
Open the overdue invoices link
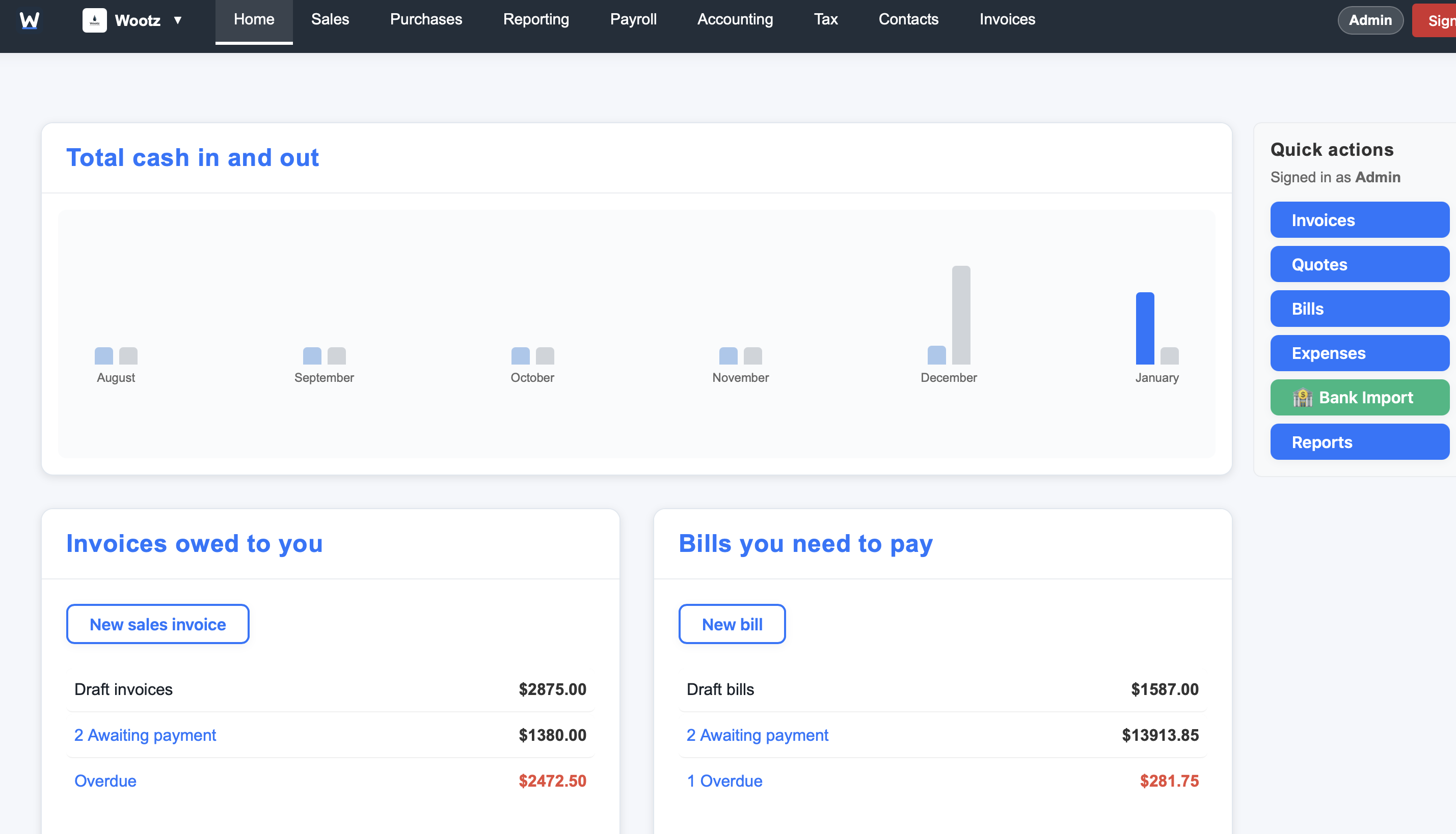105,780
